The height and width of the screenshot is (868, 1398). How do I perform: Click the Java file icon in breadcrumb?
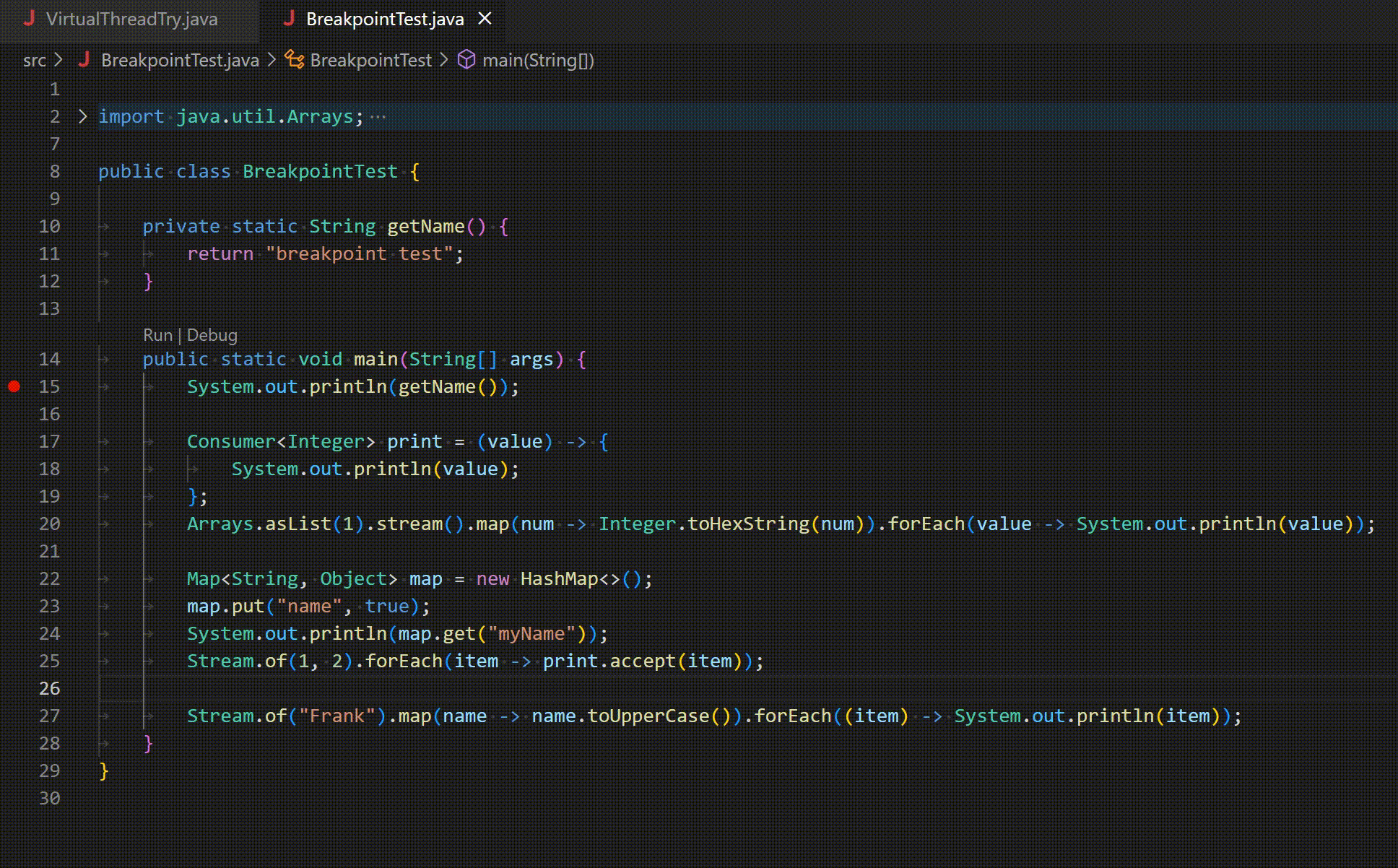coord(84,60)
